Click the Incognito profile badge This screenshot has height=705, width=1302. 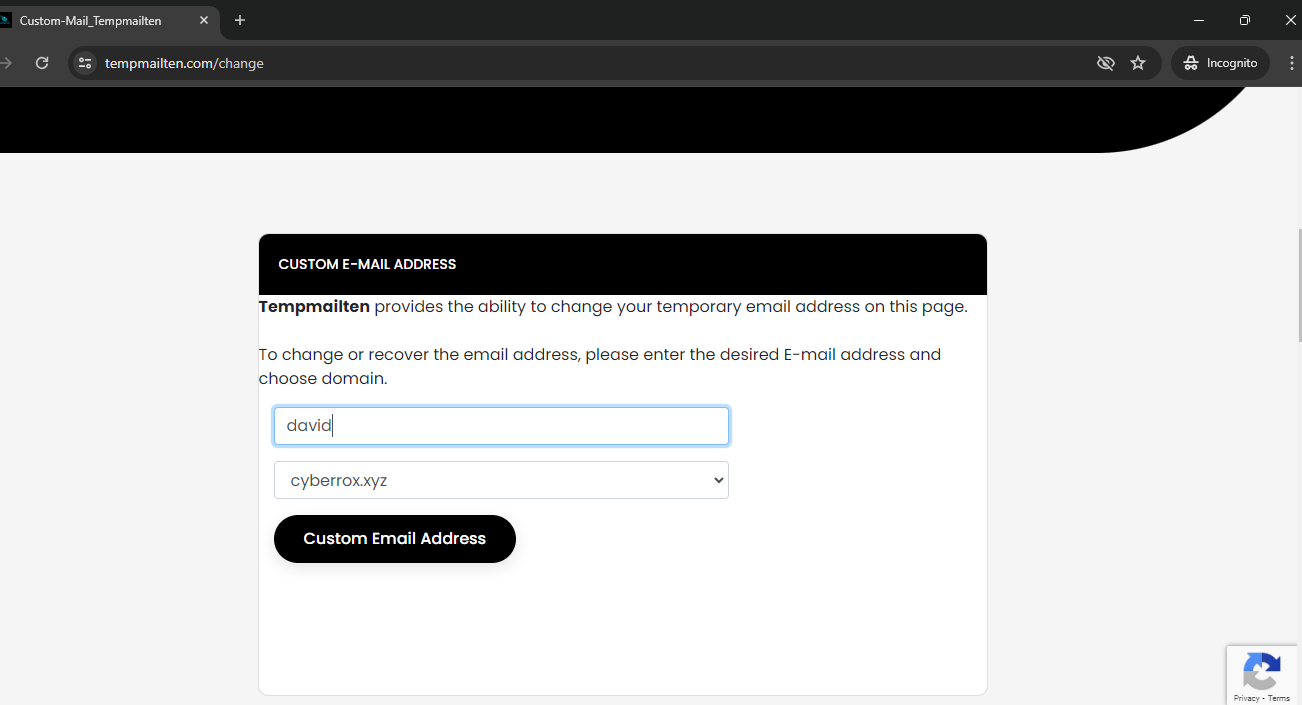(x=1219, y=62)
